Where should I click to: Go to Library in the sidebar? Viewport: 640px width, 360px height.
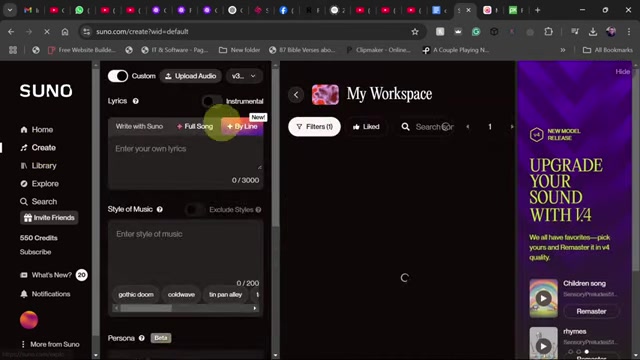click(x=38, y=166)
